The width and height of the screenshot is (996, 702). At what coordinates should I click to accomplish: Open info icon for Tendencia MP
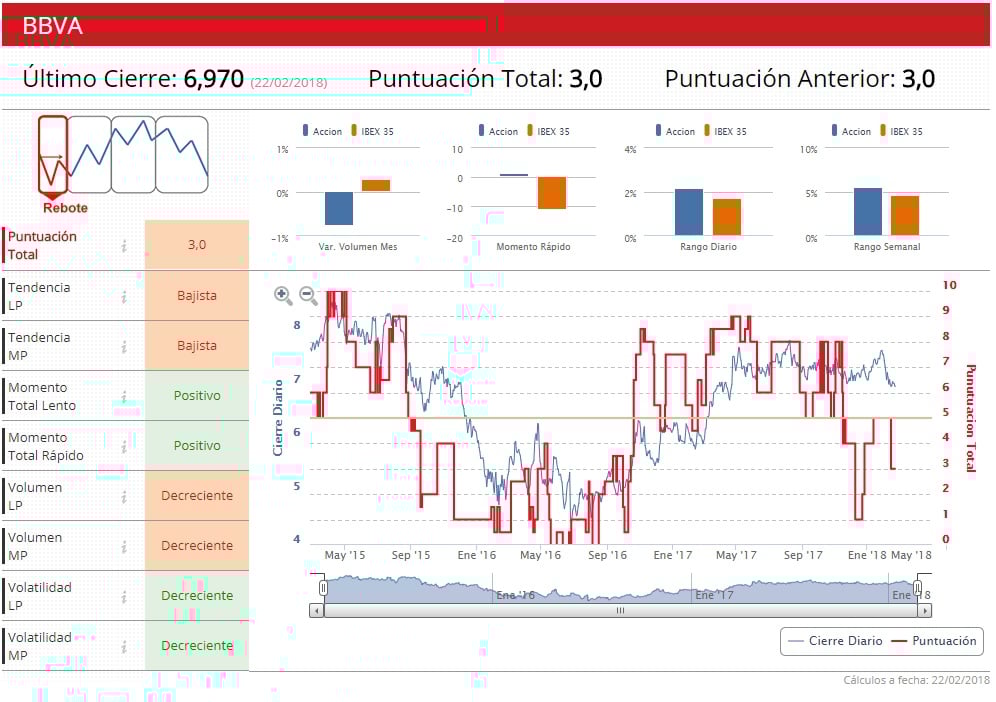[124, 346]
